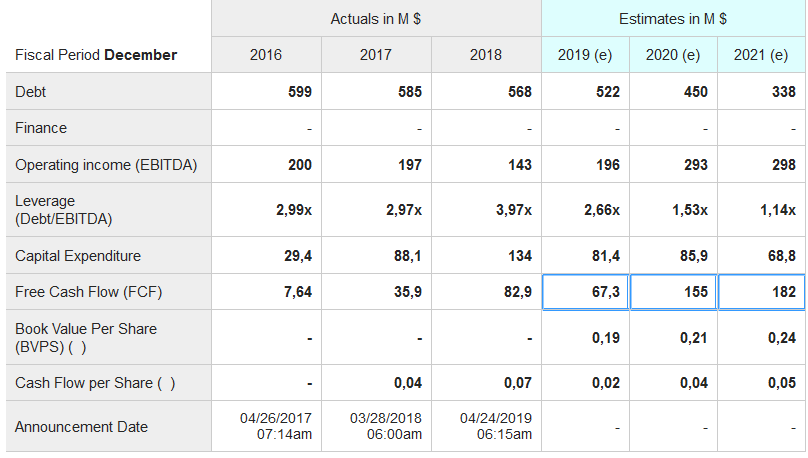
Task: Select the 2021 (e) column header
Action: click(x=761, y=55)
